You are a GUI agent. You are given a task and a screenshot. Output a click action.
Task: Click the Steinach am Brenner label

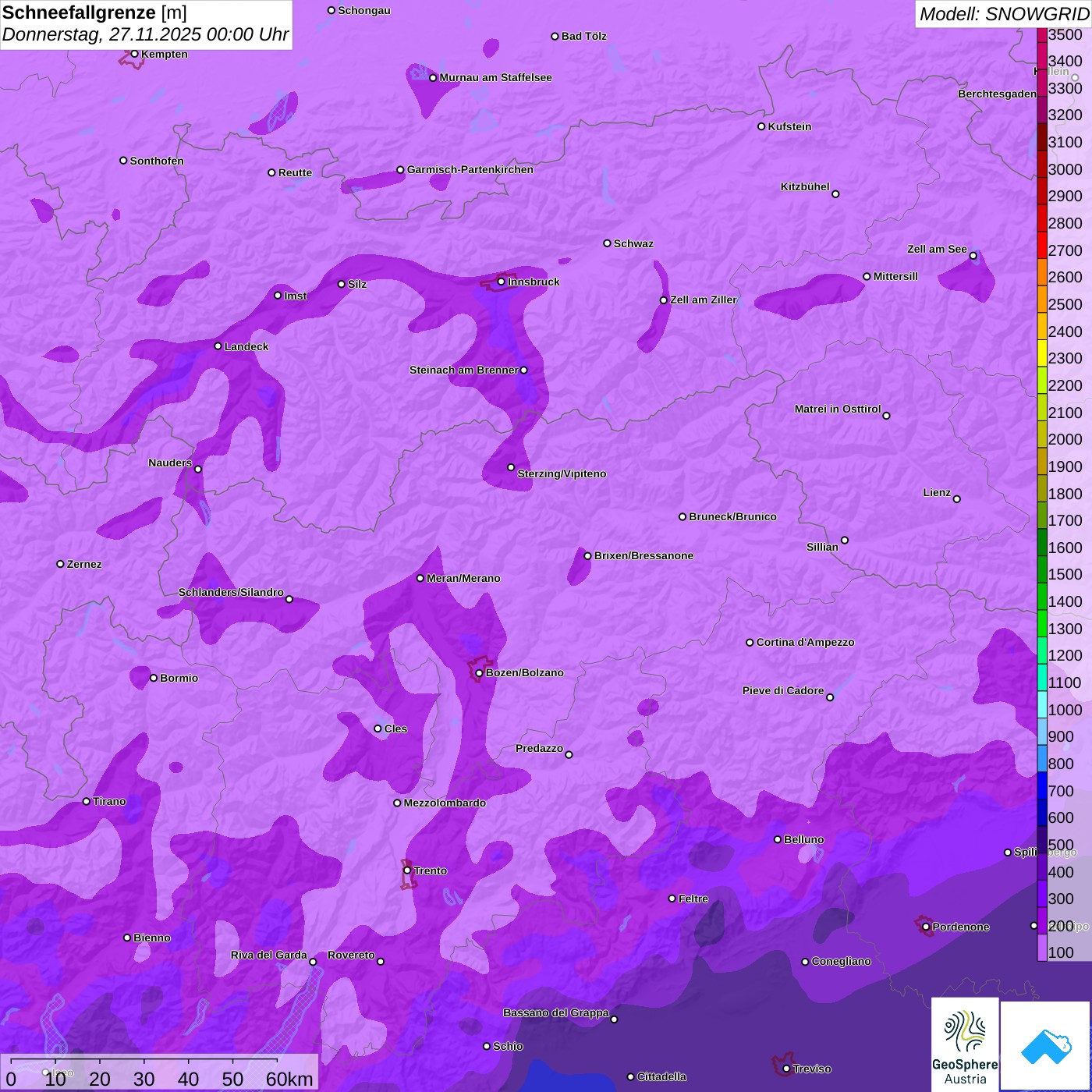point(463,370)
